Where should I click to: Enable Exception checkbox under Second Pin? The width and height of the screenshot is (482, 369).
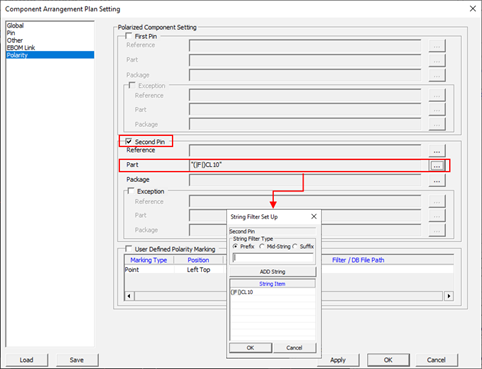(x=131, y=191)
